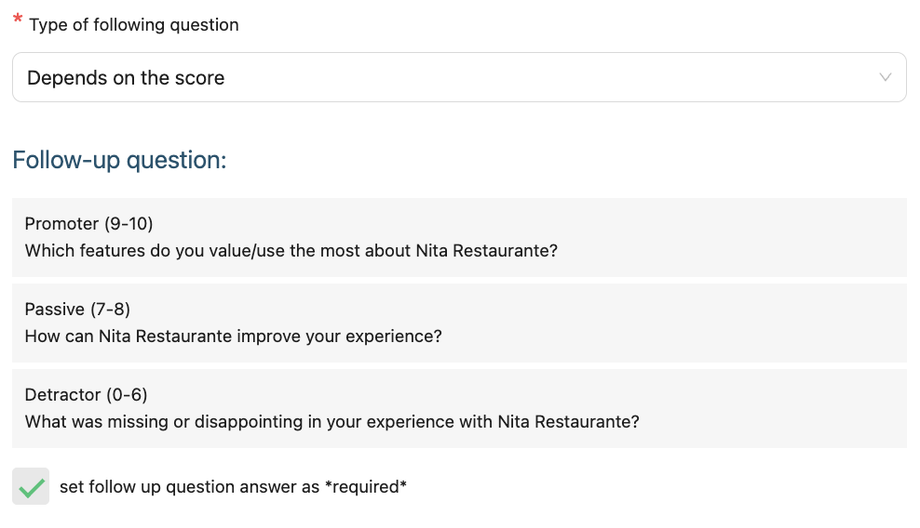Image resolution: width=920 pixels, height=528 pixels.
Task: Click the "Follow-up question:" heading
Action: (119, 159)
